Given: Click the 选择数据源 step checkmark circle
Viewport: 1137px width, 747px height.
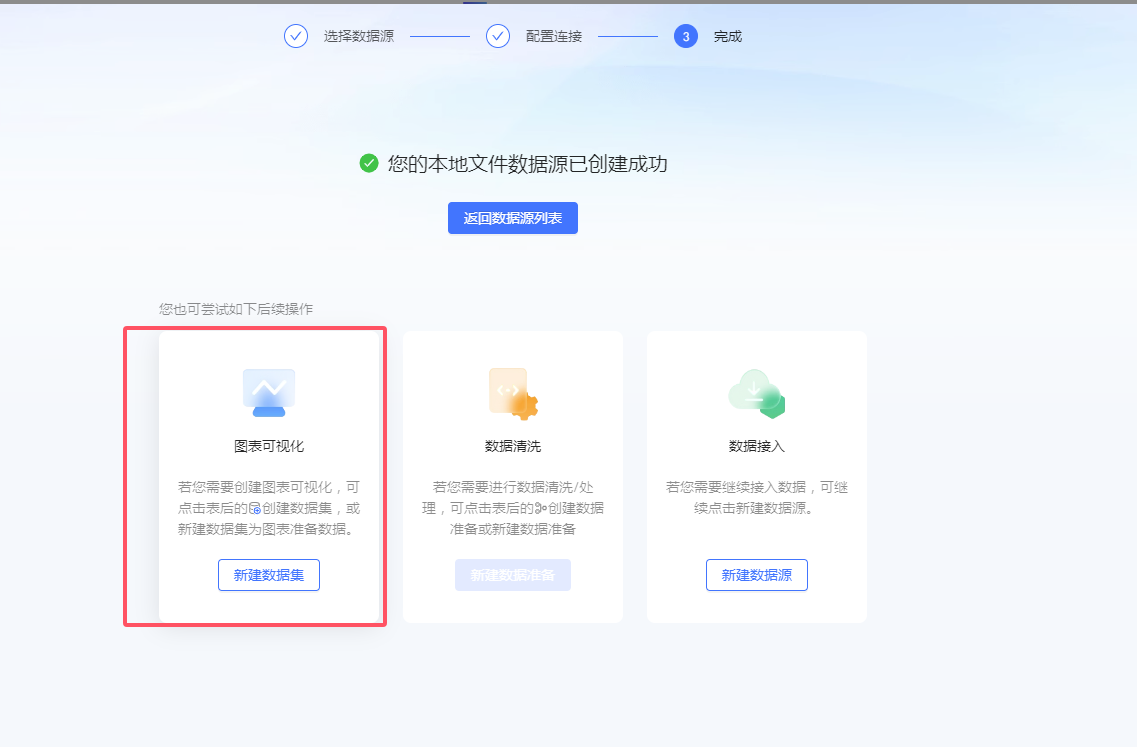Looking at the screenshot, I should click(x=296, y=36).
